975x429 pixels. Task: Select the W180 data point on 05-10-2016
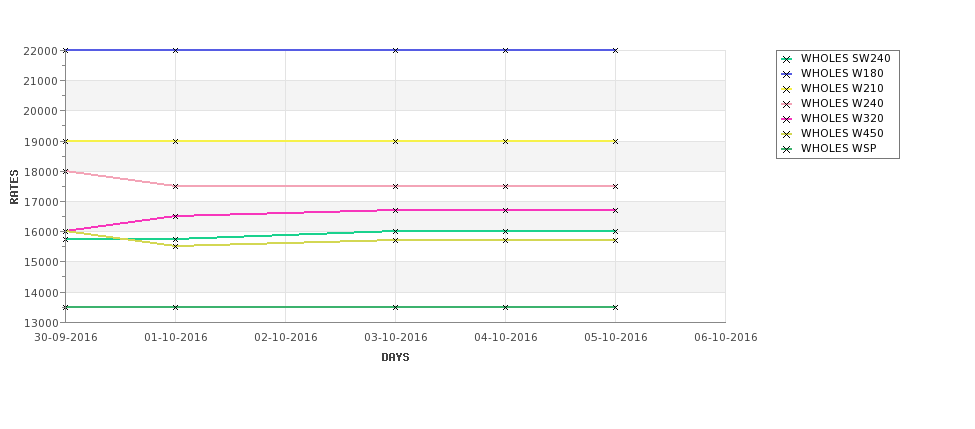pos(615,50)
